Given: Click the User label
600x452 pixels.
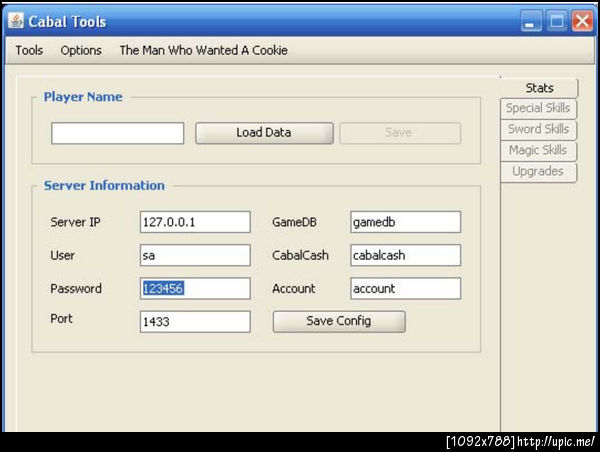Looking at the screenshot, I should [x=62, y=255].
